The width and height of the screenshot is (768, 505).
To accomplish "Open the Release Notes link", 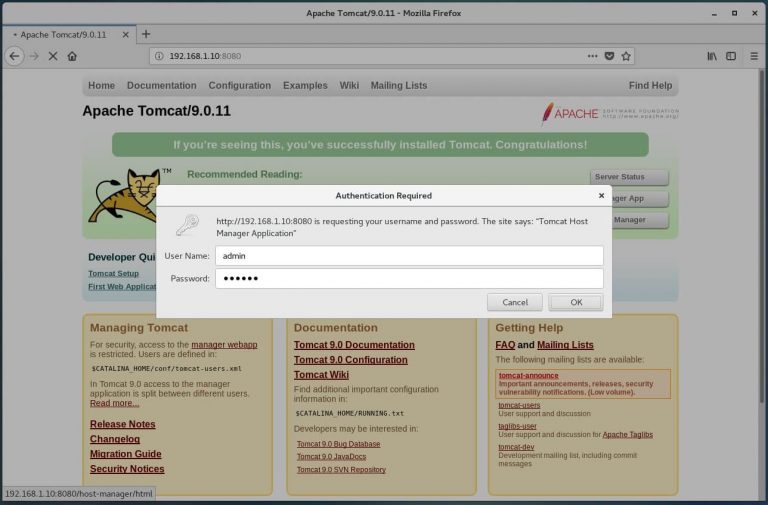I will [122, 424].
